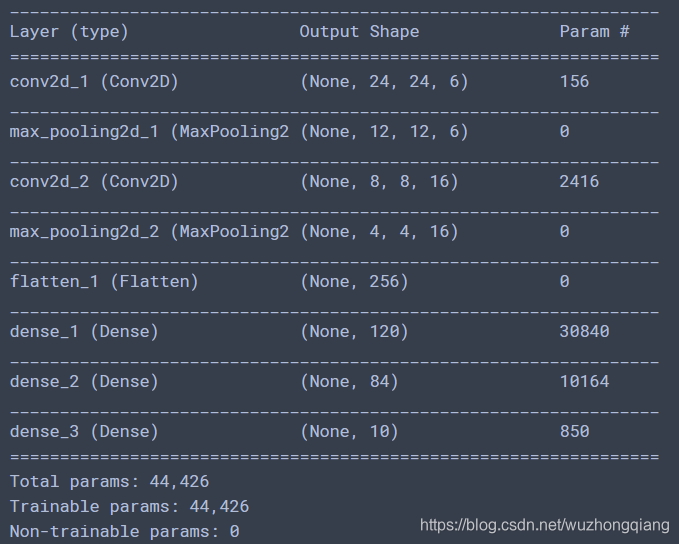Click the dense_2 (Dense) layer name

(x=84, y=382)
